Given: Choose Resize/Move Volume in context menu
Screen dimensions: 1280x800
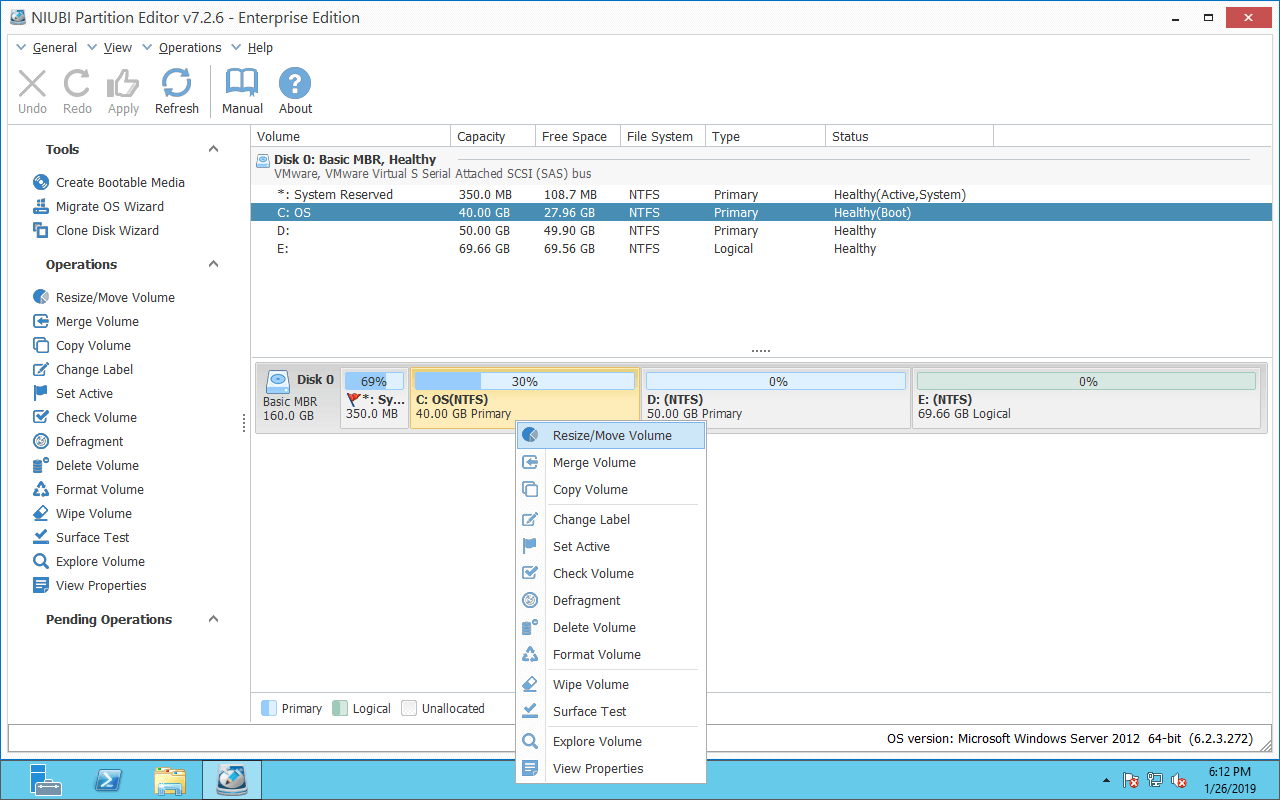Looking at the screenshot, I should tap(610, 435).
